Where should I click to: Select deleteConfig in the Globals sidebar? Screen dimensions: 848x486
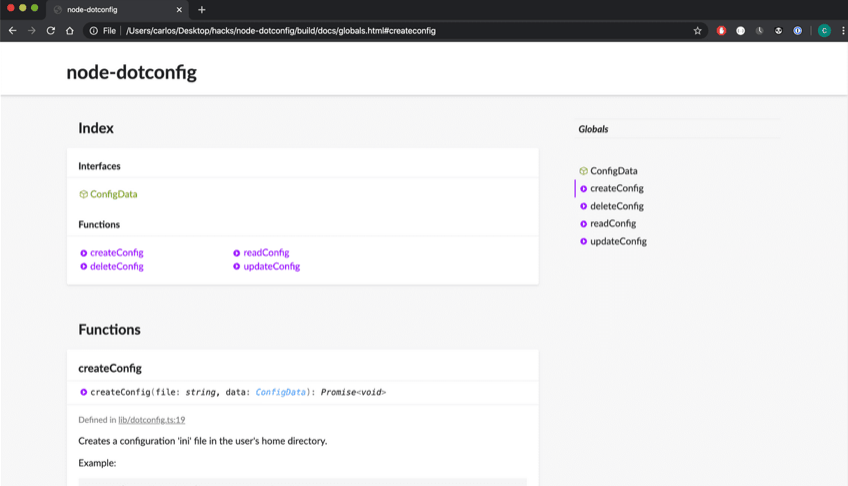click(616, 206)
